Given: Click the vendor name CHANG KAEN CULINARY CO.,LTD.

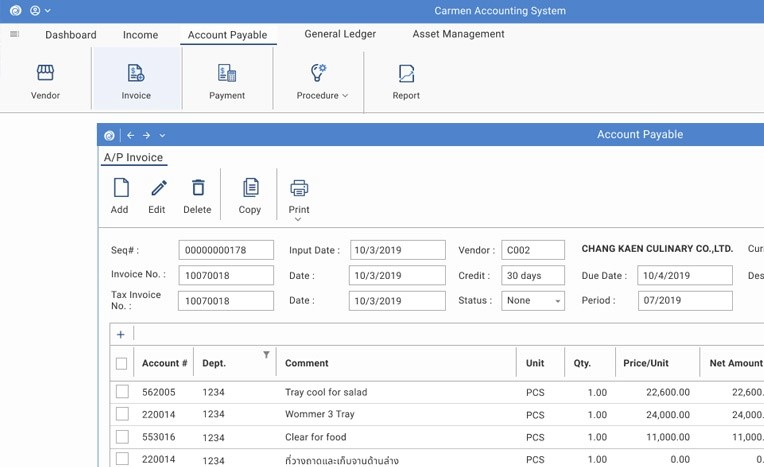Looking at the screenshot, I should (657, 249).
